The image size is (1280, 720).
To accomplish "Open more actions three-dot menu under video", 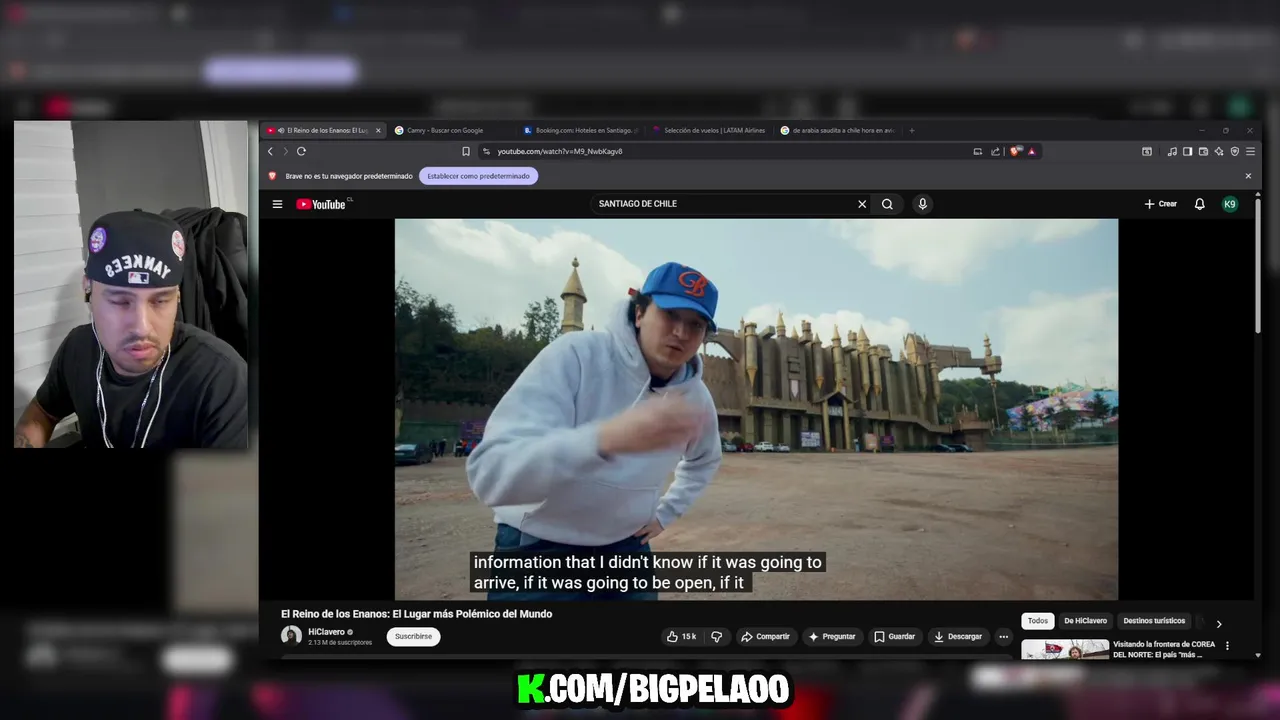I will [1003, 636].
